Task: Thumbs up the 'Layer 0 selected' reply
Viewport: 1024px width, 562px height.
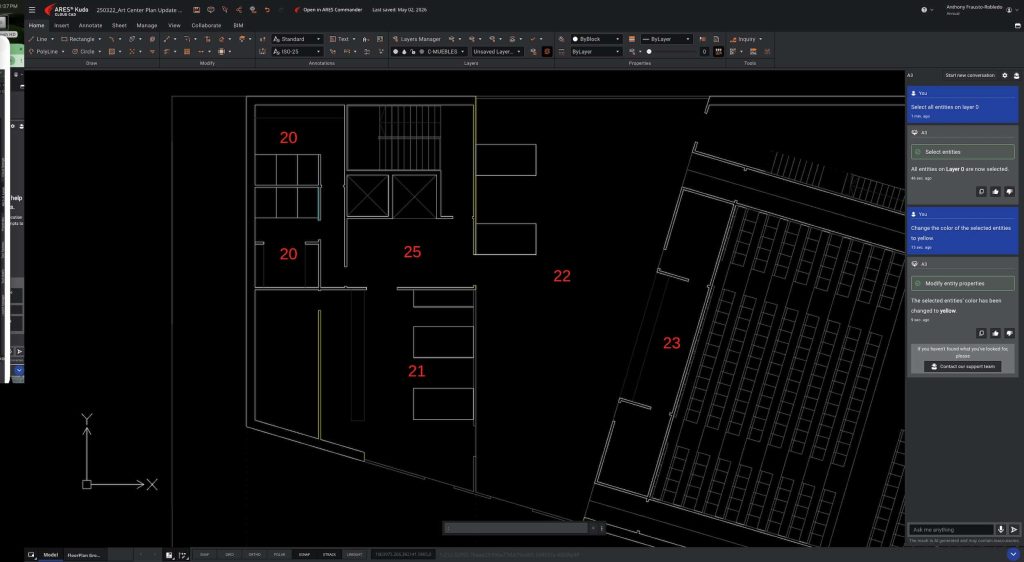Action: [x=995, y=191]
